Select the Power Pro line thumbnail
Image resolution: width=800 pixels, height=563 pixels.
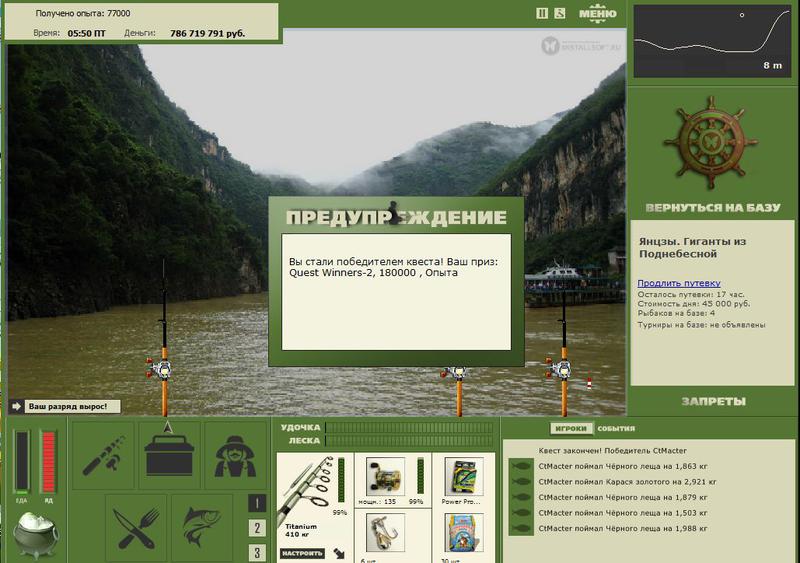(x=463, y=476)
